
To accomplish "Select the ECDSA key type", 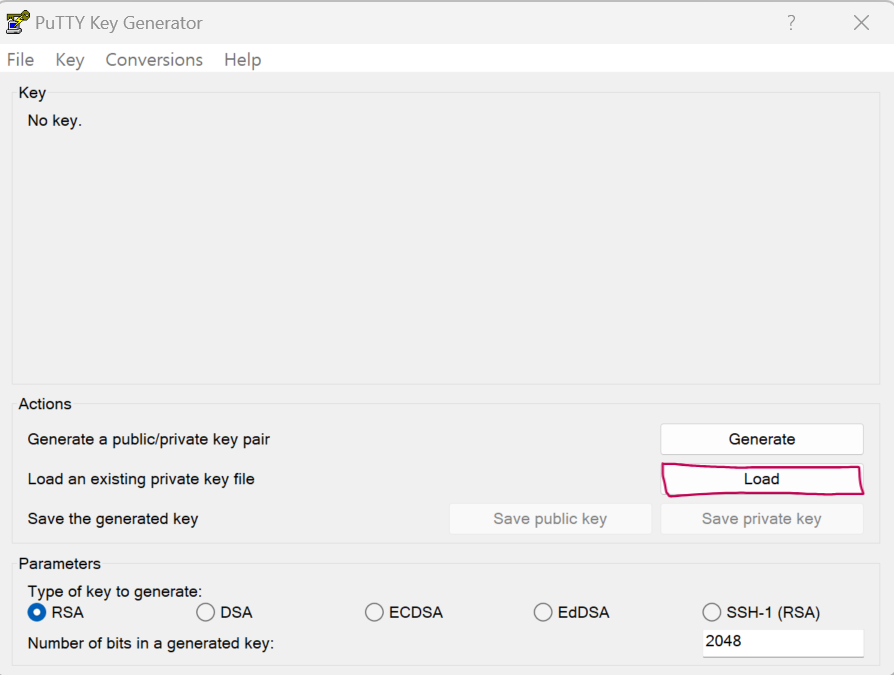I will [x=404, y=612].
